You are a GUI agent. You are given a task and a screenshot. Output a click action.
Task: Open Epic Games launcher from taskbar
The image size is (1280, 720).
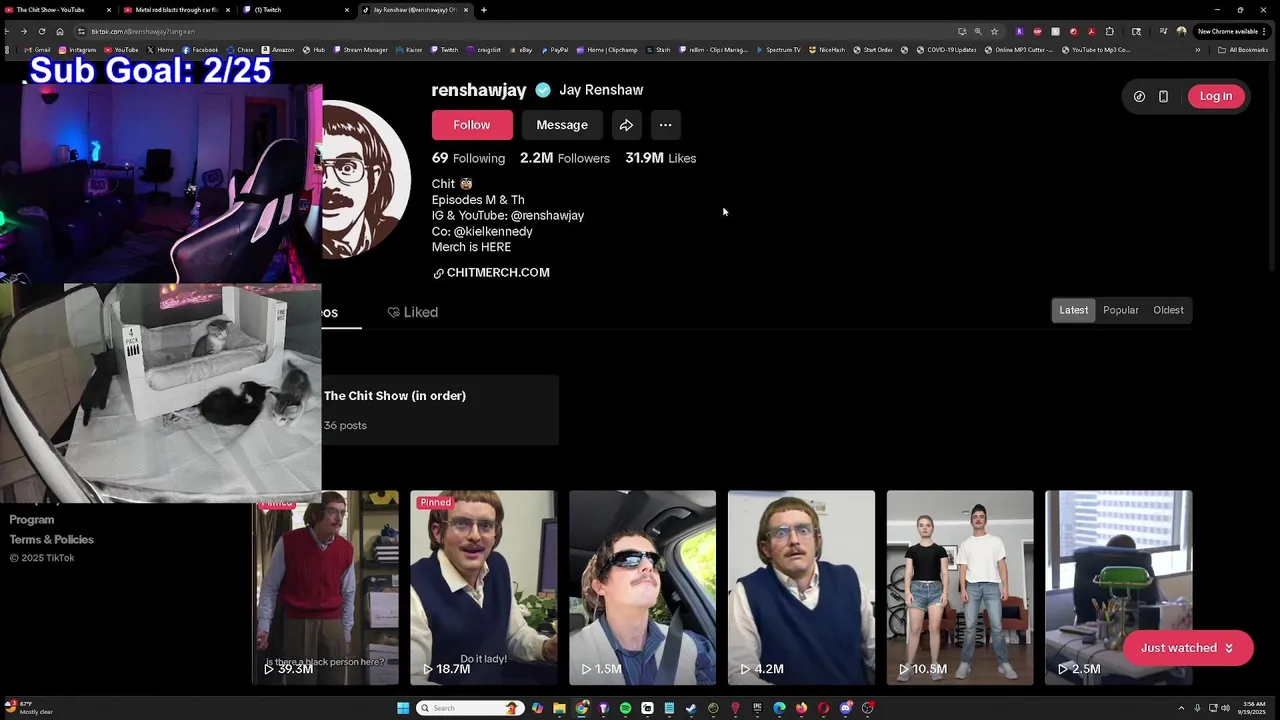point(757,708)
